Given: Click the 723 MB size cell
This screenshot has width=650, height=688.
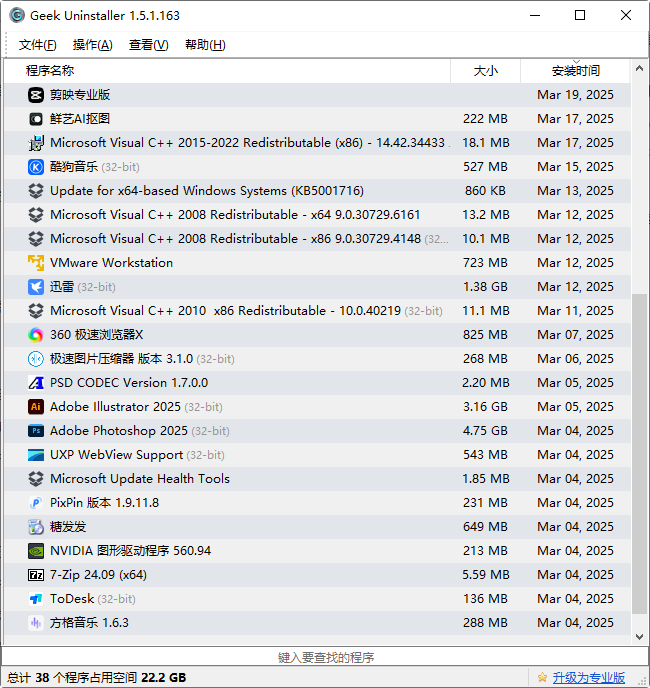Looking at the screenshot, I should pyautogui.click(x=485, y=263).
